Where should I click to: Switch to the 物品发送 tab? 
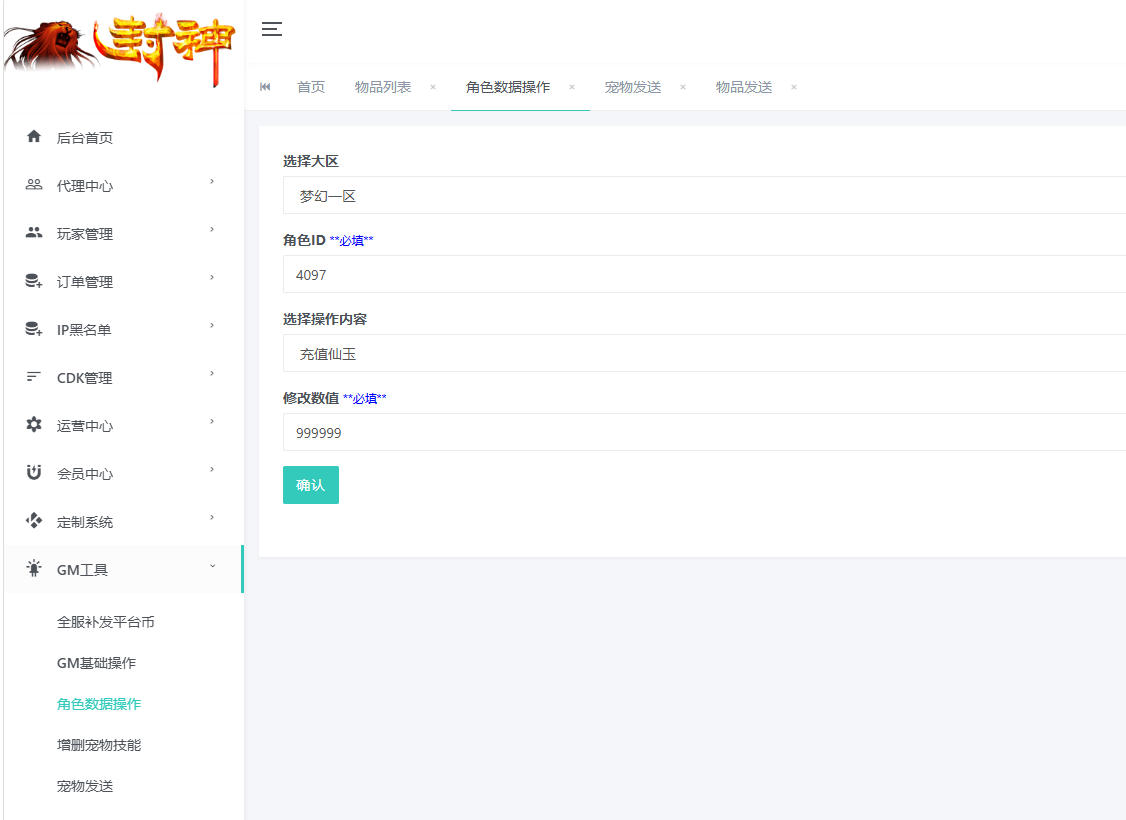[744, 87]
